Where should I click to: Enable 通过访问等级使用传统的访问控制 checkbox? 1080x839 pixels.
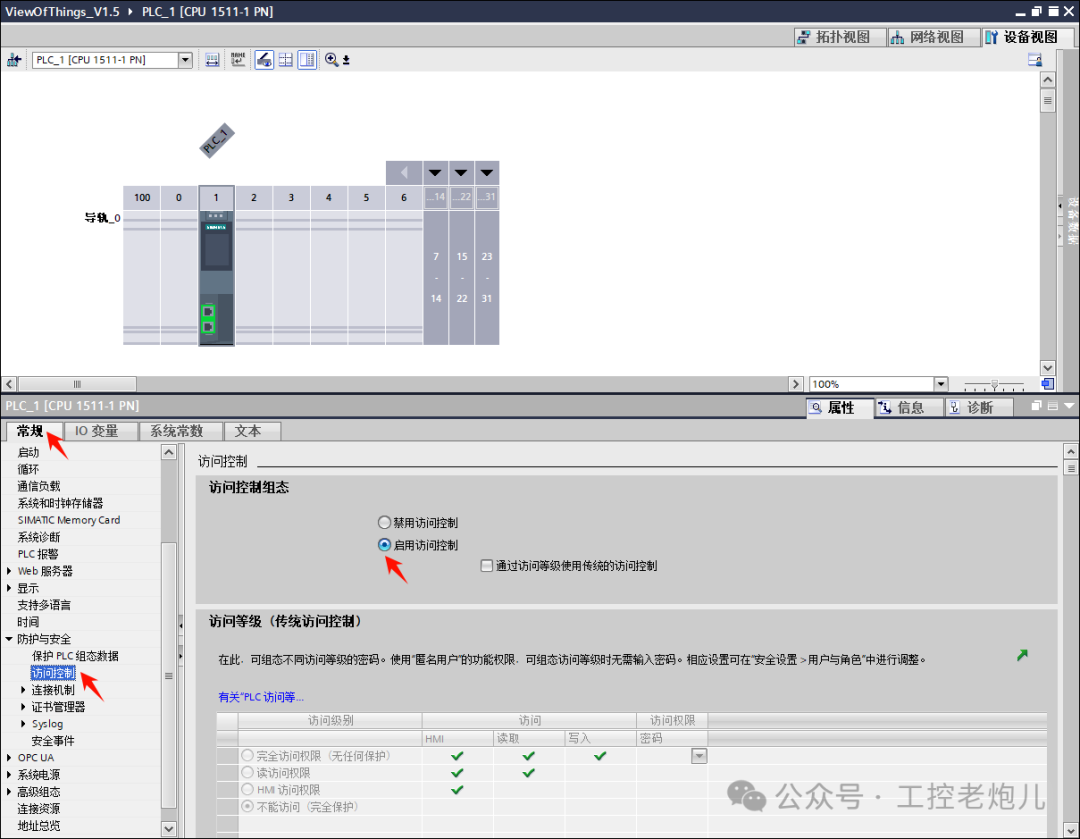[486, 567]
